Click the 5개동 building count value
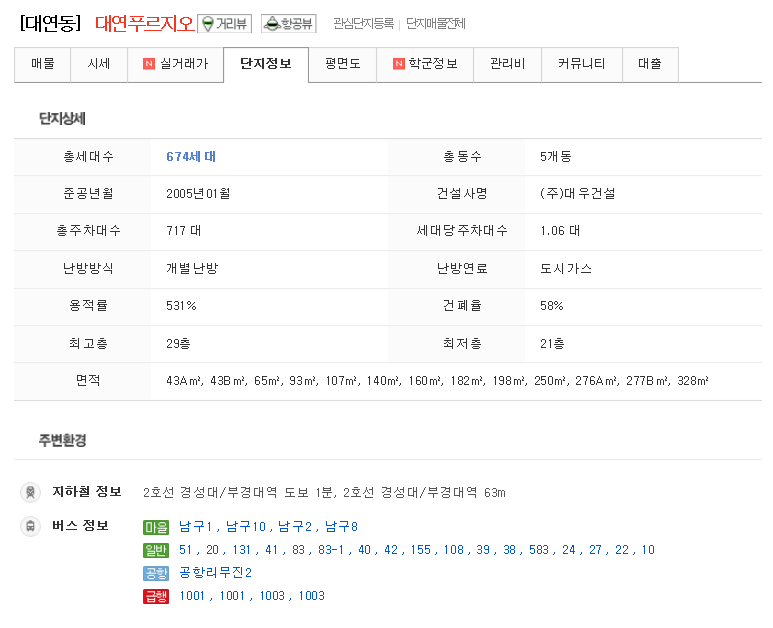The height and width of the screenshot is (628, 773). (x=556, y=157)
